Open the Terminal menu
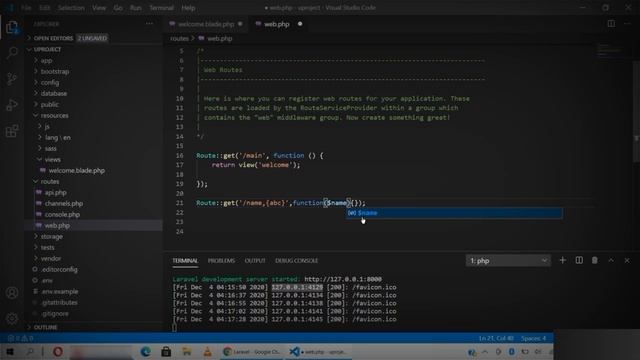Viewport: 640px width, 360px height. (x=161, y=7)
